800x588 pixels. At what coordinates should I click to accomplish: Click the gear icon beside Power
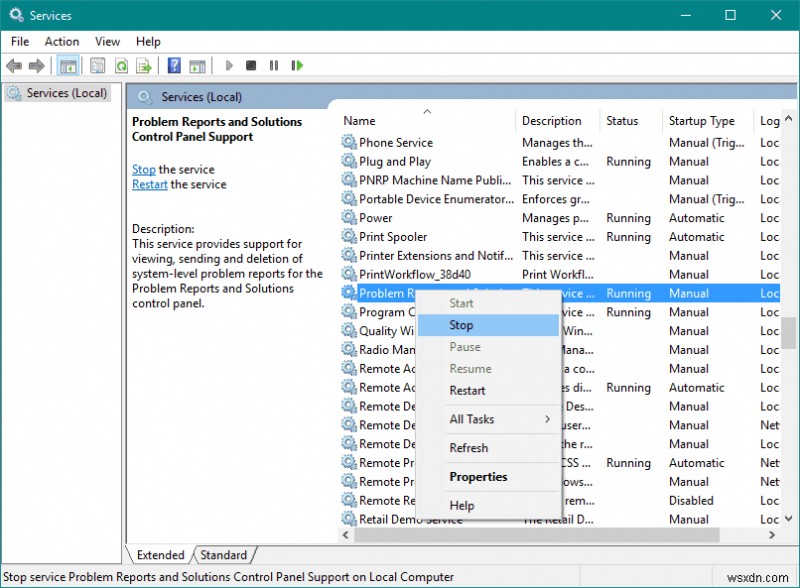pyautogui.click(x=349, y=218)
